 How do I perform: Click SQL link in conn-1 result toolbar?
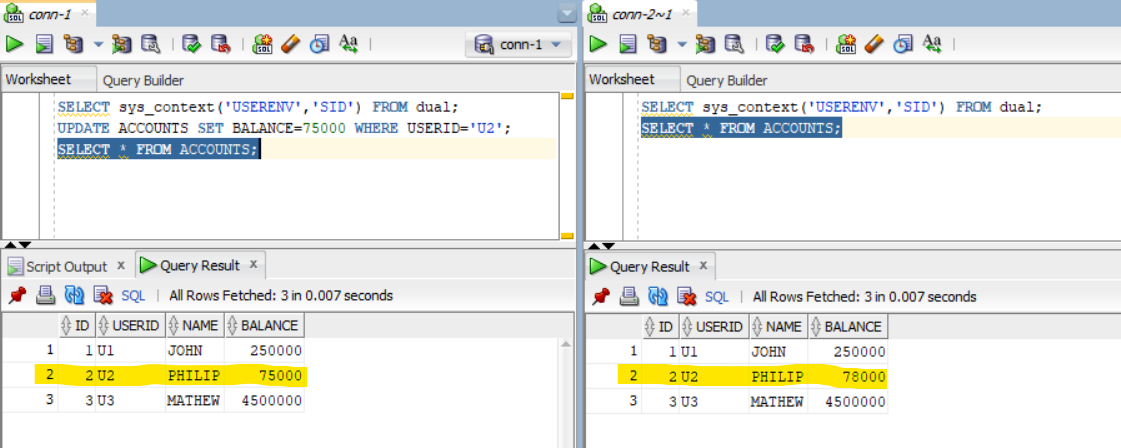134,296
